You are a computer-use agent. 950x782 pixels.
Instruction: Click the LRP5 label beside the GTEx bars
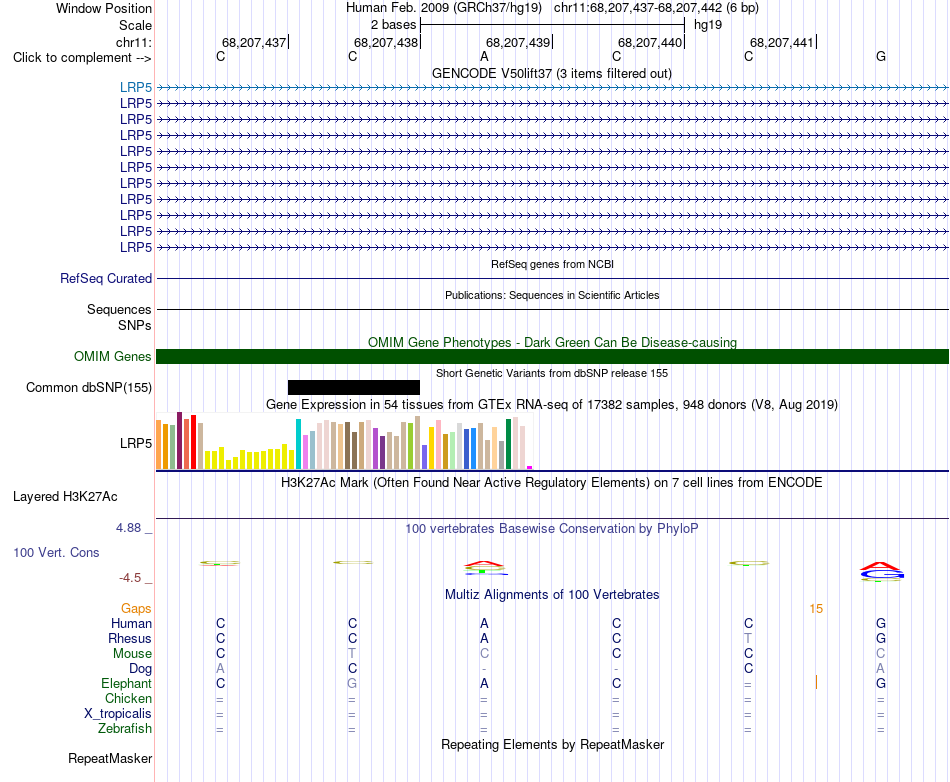136,443
